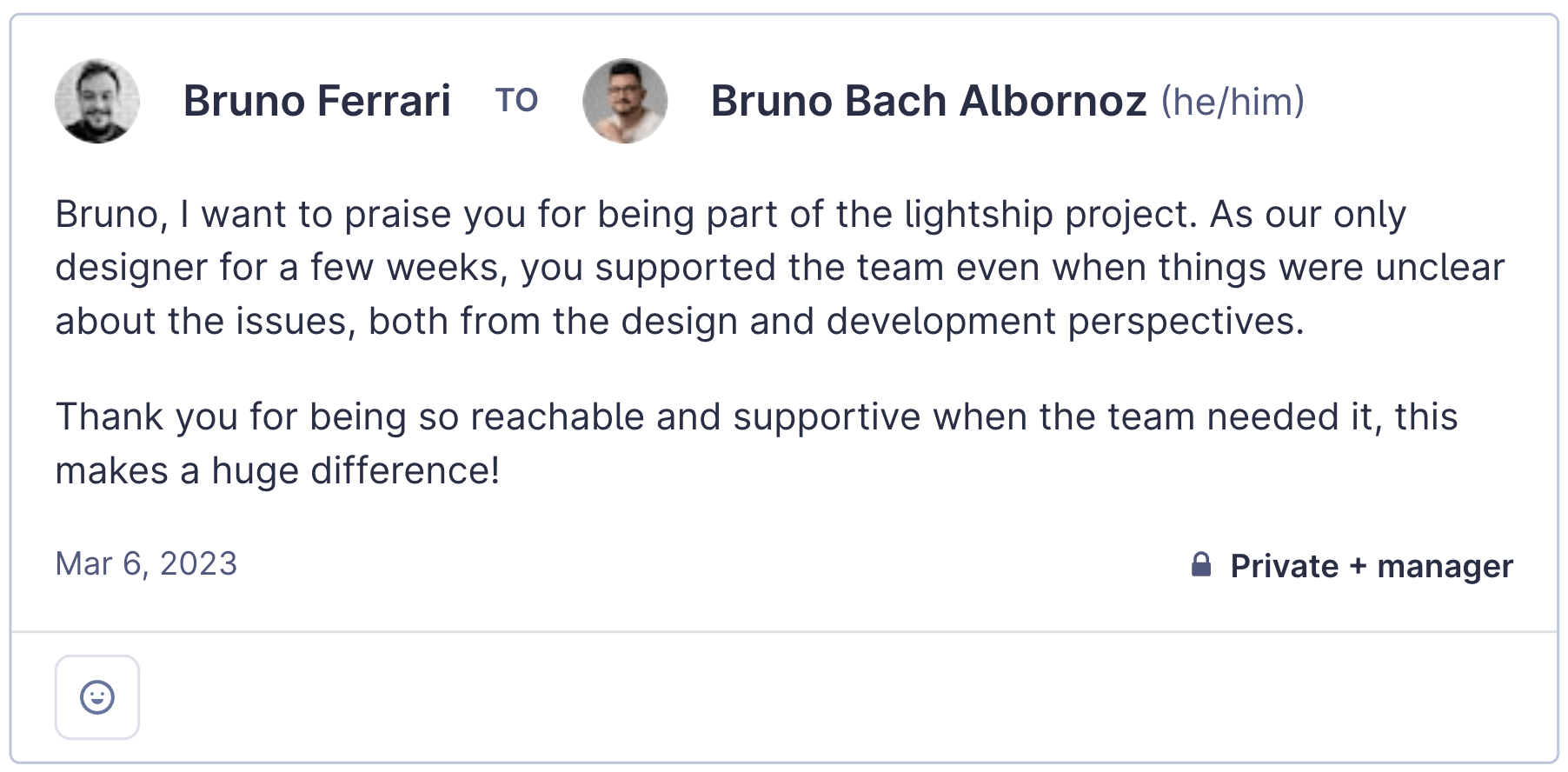Image resolution: width=1568 pixels, height=772 pixels.
Task: Click the "Private + manager" visibility label
Action: [x=1371, y=566]
